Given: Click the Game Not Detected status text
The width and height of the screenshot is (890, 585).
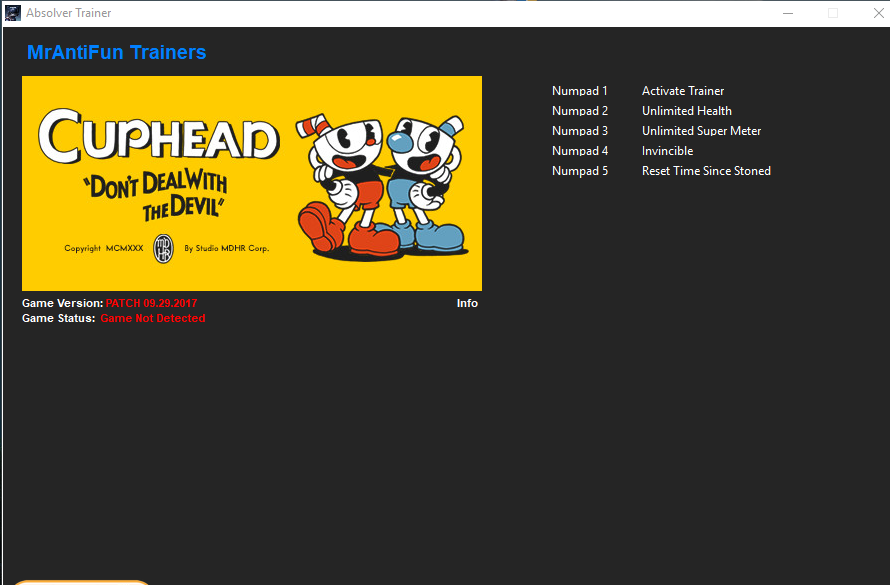Looking at the screenshot, I should click(153, 318).
